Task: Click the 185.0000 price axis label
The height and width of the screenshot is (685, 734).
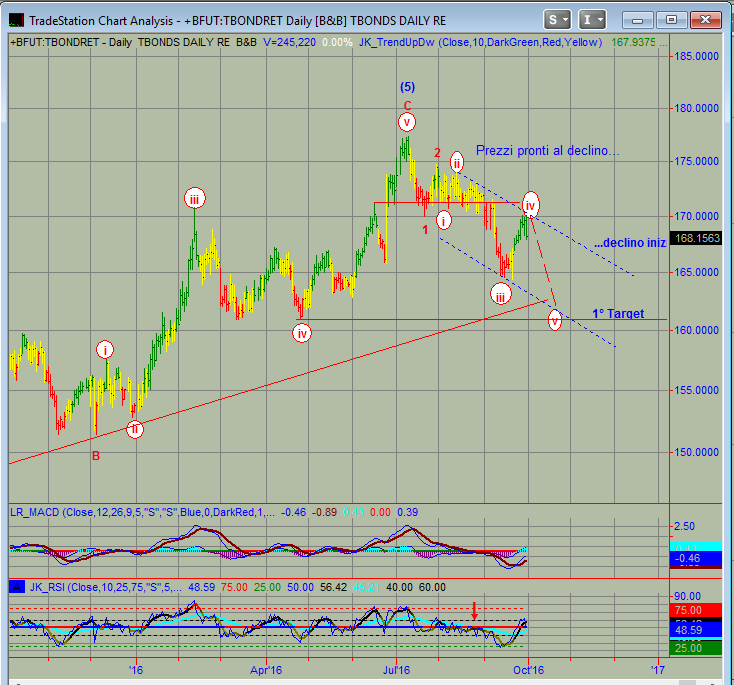Action: pyautogui.click(x=696, y=56)
